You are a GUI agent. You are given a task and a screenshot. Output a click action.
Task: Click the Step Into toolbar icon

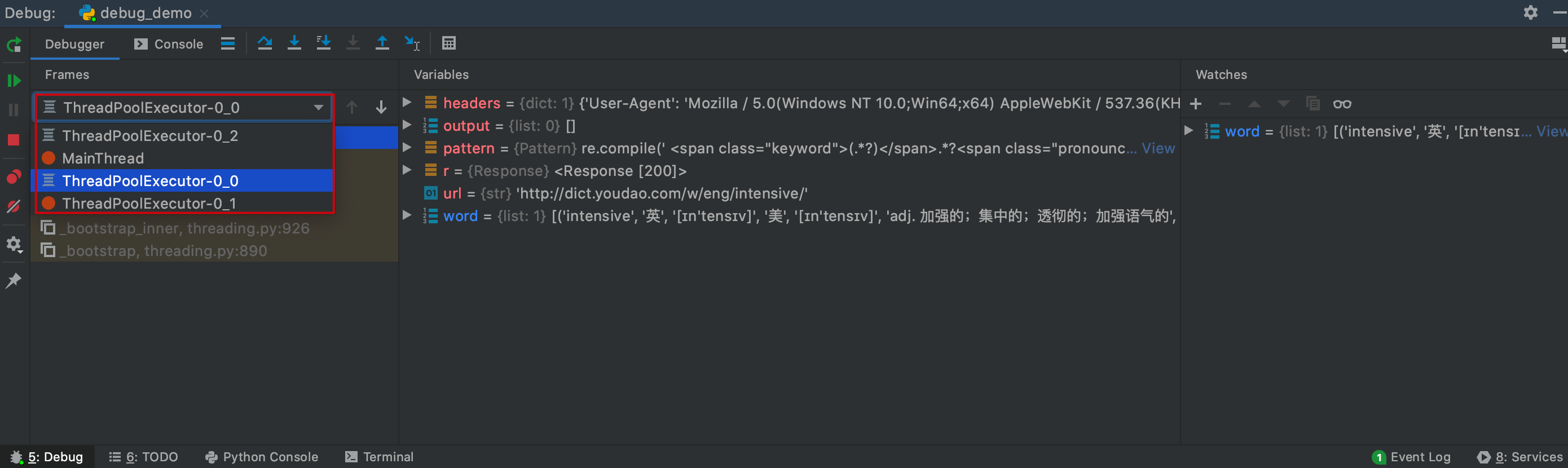click(x=294, y=43)
